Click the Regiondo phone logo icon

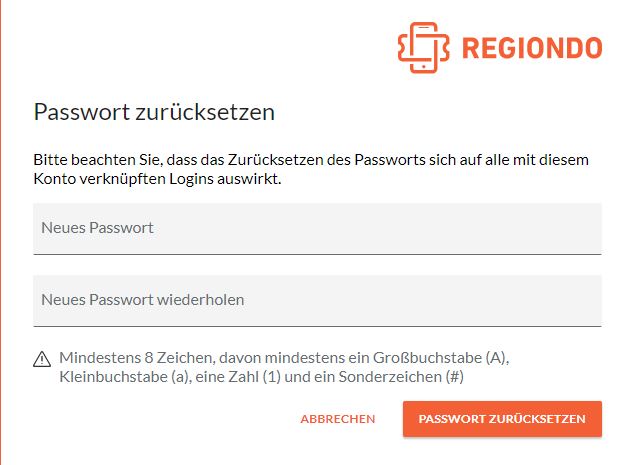click(423, 48)
